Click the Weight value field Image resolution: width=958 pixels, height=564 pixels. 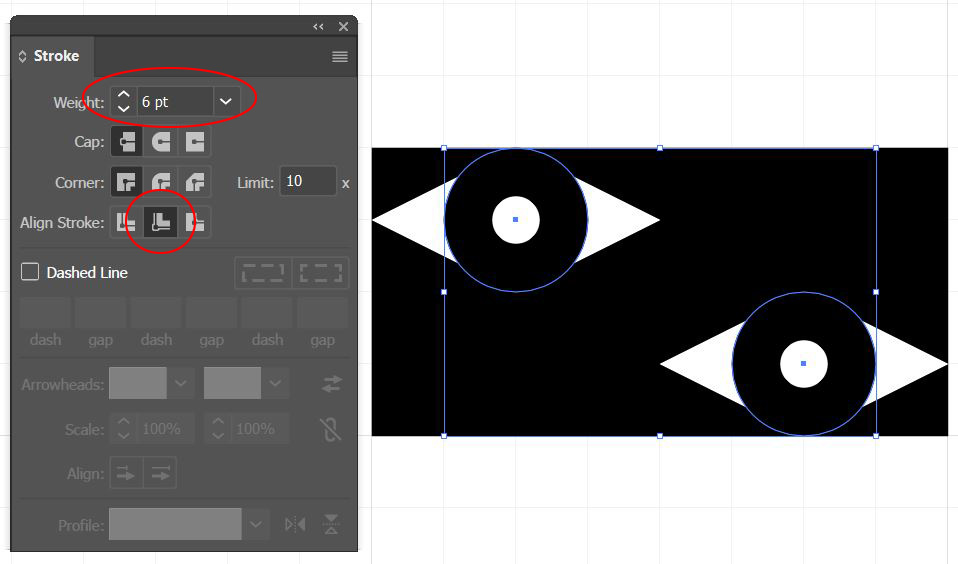coord(174,101)
